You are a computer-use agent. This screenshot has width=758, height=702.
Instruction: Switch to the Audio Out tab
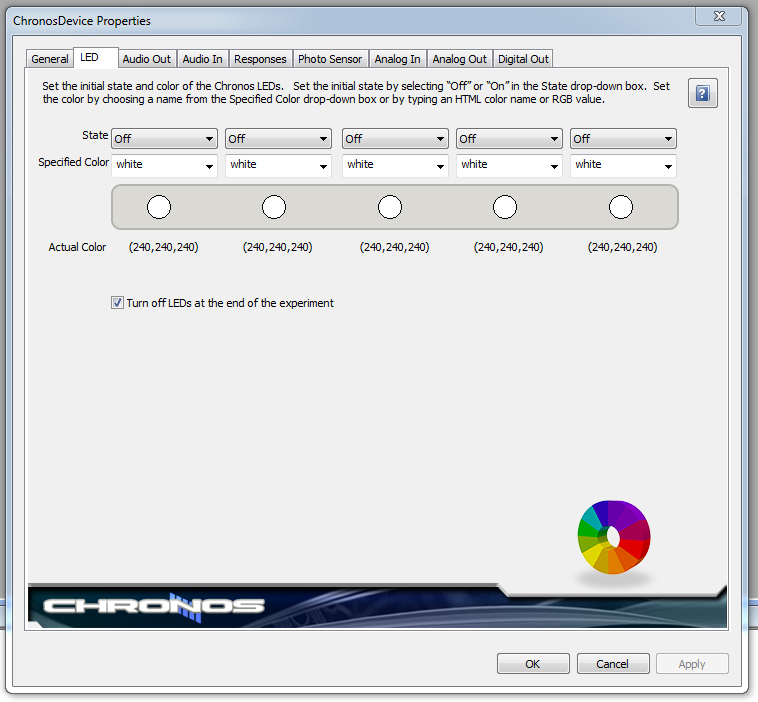coord(147,59)
